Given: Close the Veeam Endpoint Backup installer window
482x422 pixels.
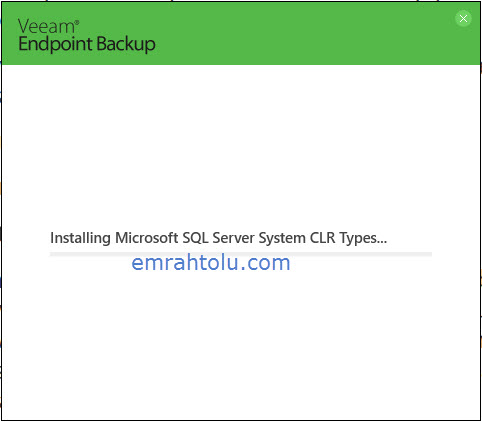Looking at the screenshot, I should pos(463,18).
